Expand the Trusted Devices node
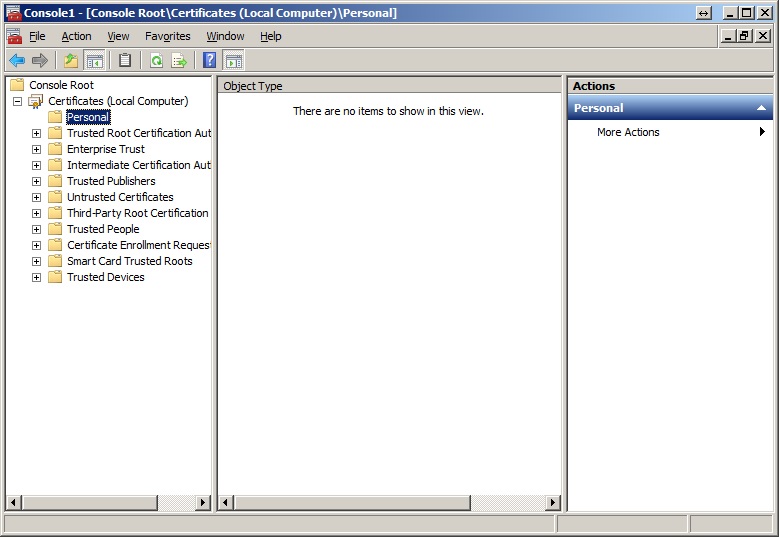This screenshot has width=780, height=539. tap(36, 277)
